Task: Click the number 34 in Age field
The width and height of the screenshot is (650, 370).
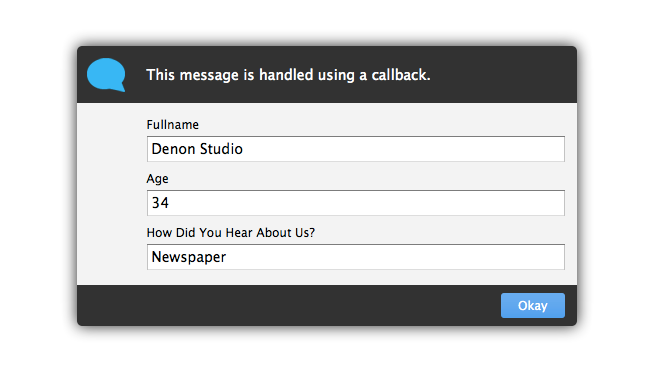Action: coord(160,203)
